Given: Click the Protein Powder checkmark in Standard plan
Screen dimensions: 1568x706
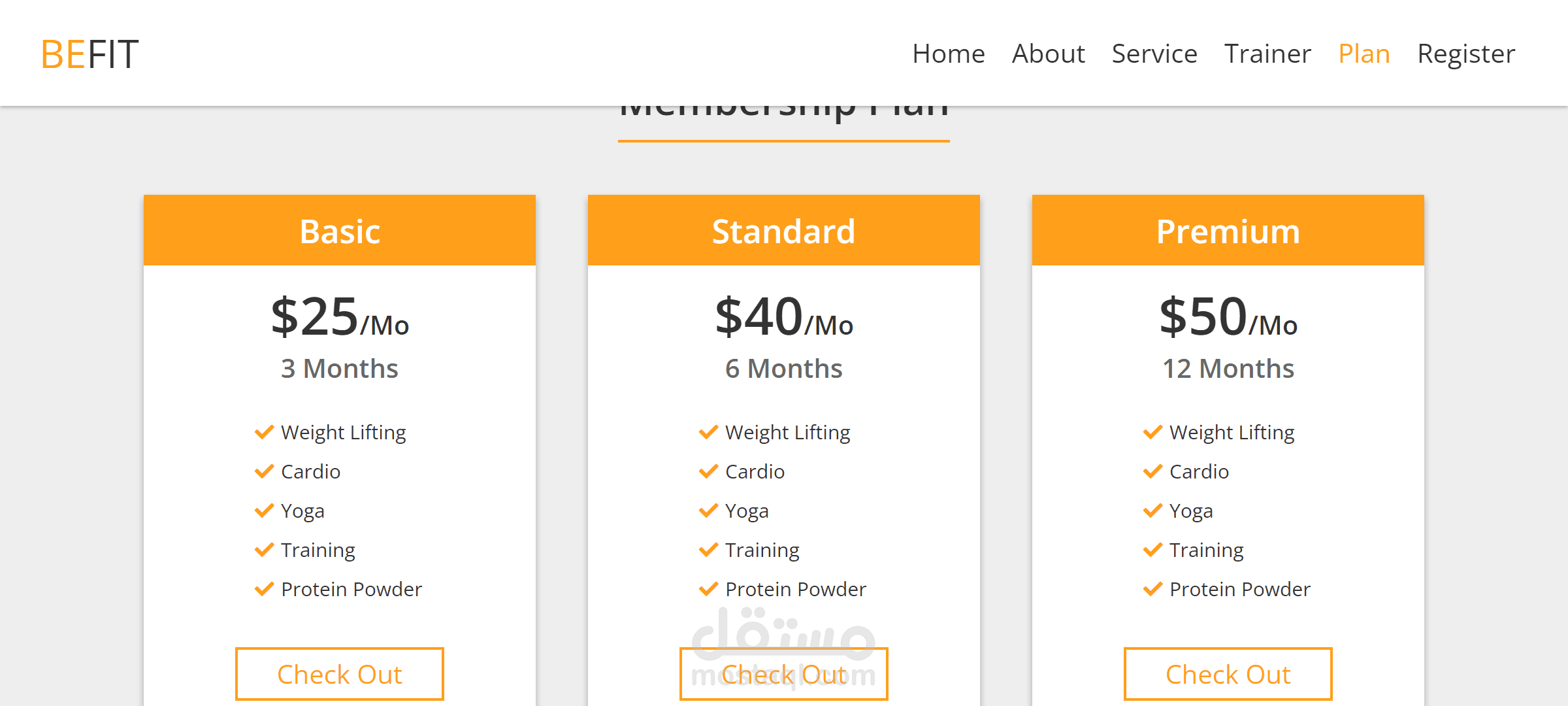Looking at the screenshot, I should click(708, 589).
